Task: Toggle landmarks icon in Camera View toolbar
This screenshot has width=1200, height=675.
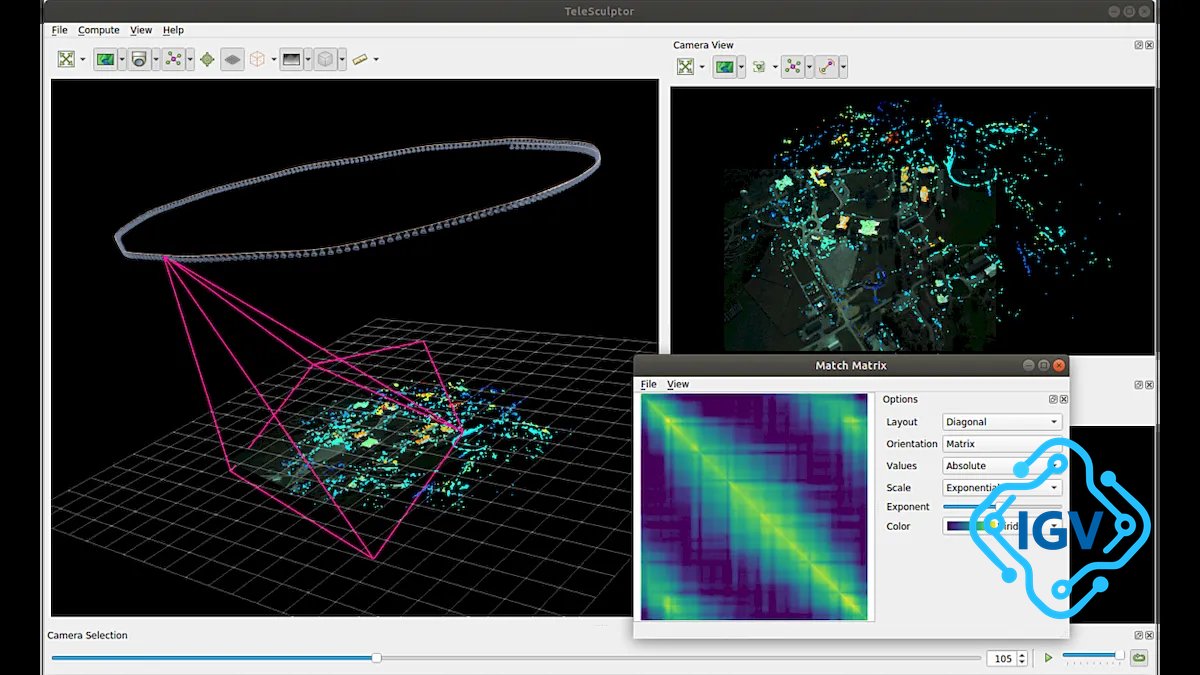Action: point(793,66)
